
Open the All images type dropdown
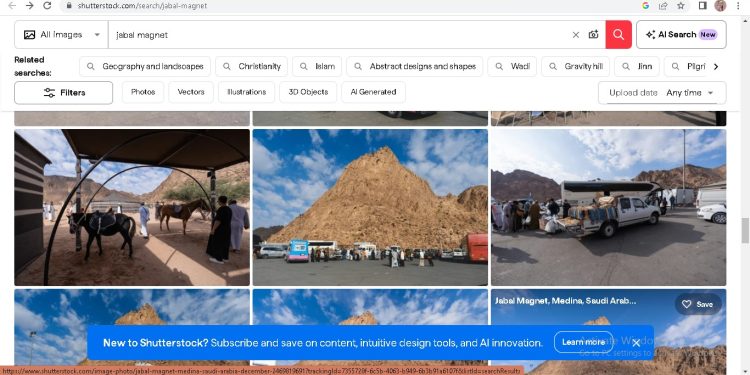62,34
